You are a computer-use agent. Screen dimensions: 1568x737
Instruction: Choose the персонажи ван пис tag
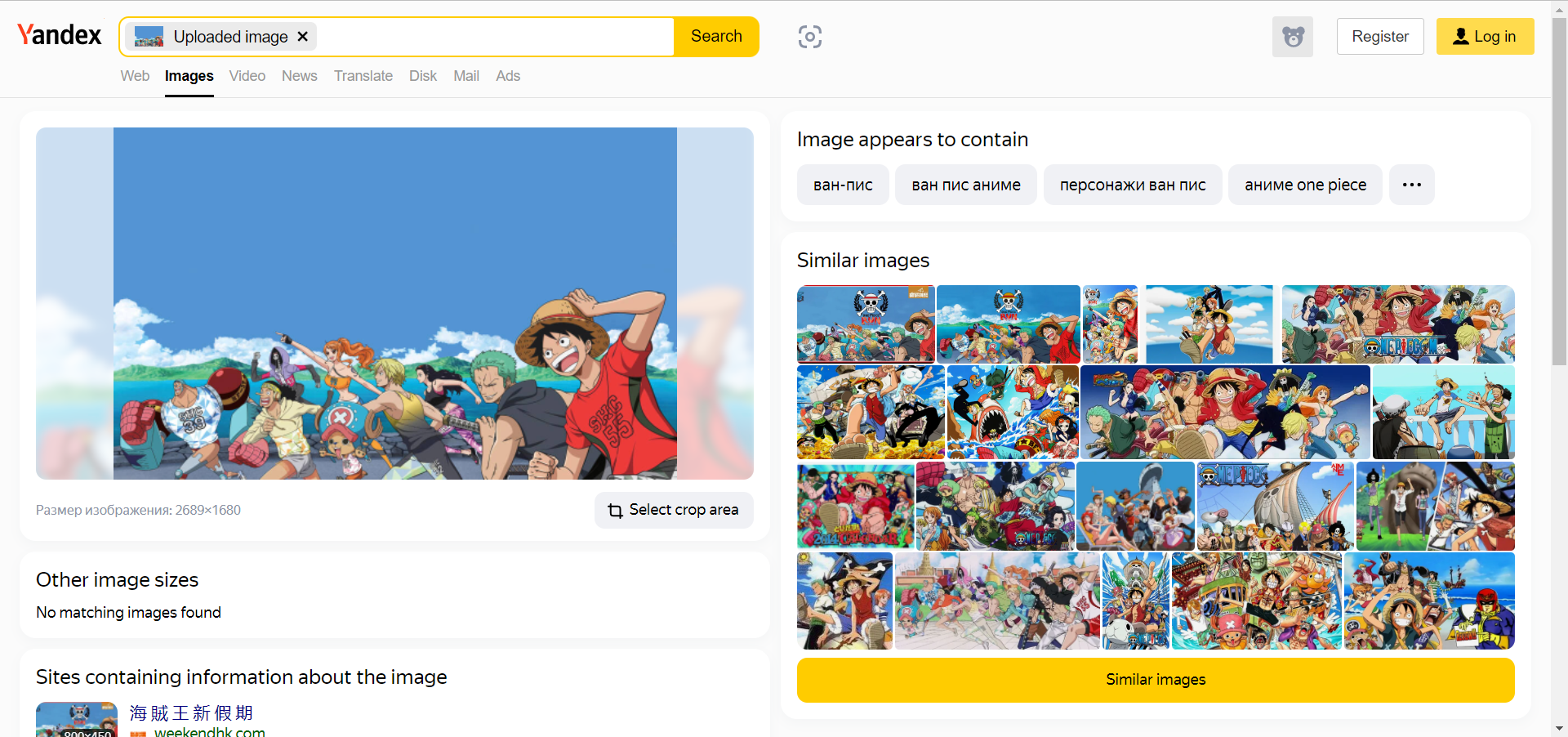pyautogui.click(x=1133, y=185)
